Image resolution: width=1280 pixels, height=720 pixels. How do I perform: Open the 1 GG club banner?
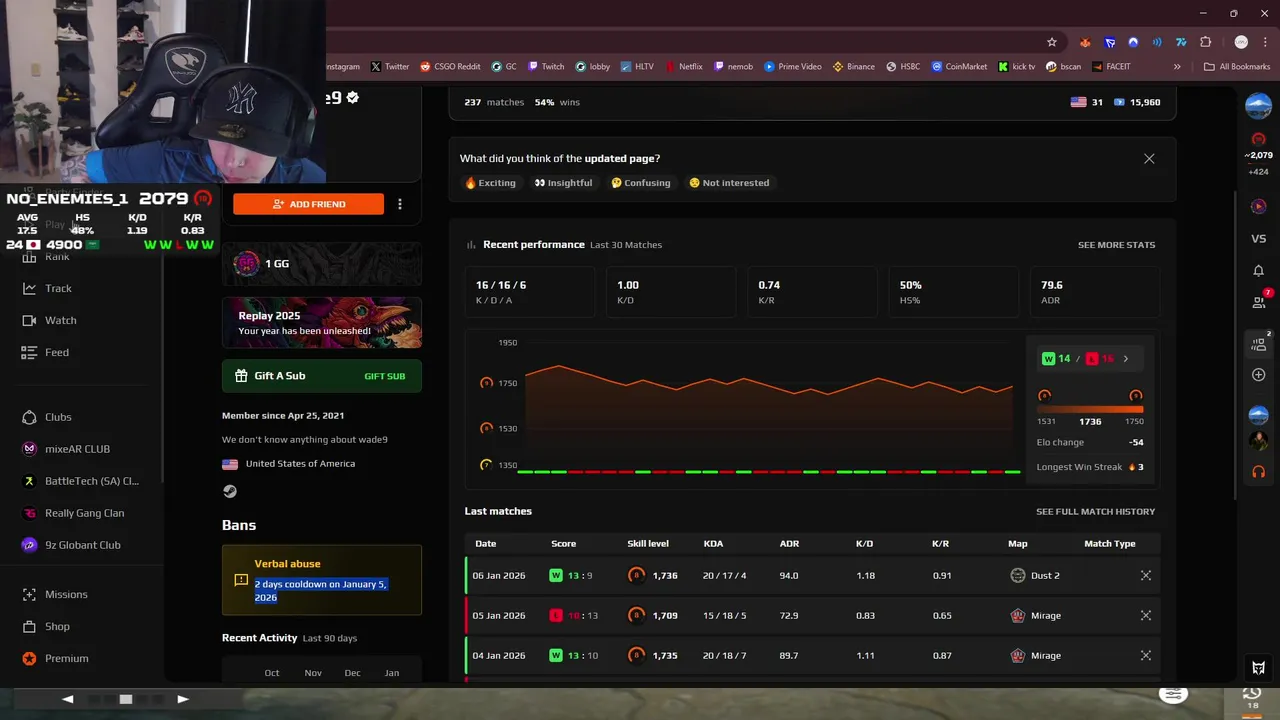[322, 264]
